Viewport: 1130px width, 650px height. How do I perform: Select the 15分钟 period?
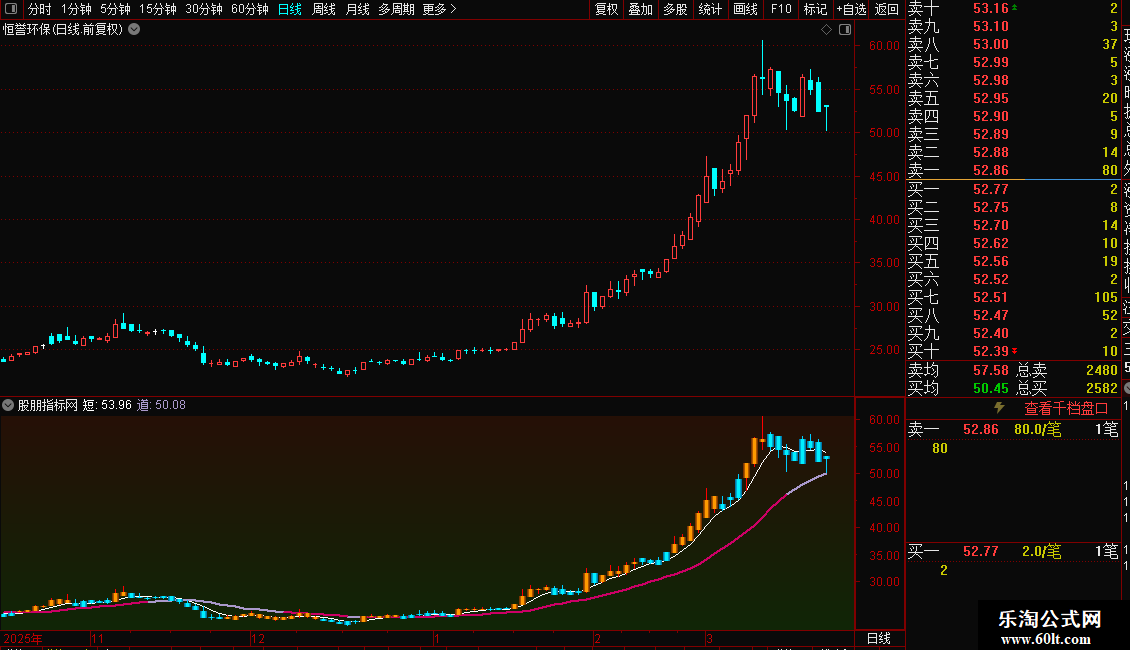pyautogui.click(x=157, y=9)
